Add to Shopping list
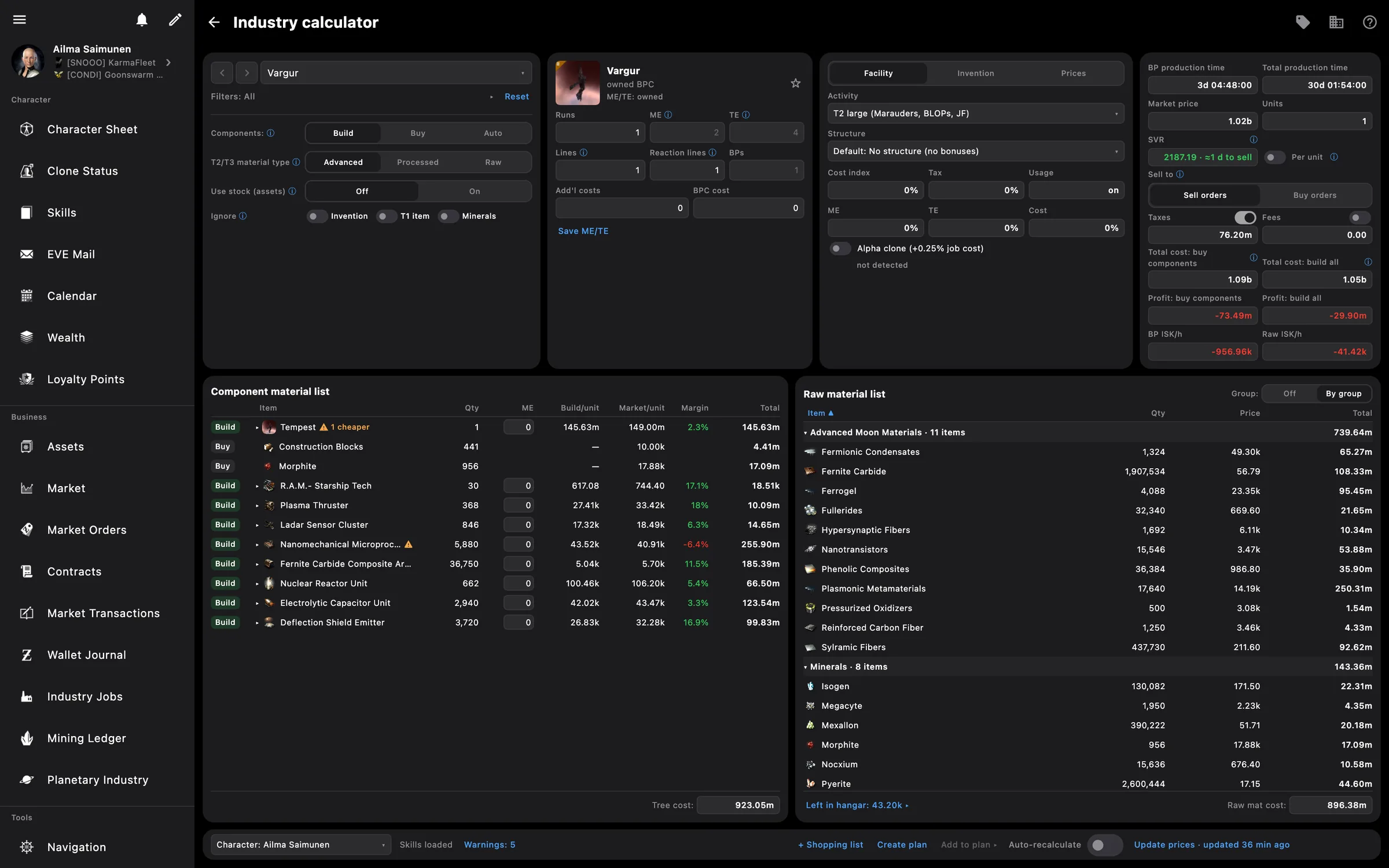The image size is (1389, 868). pyautogui.click(x=831, y=845)
